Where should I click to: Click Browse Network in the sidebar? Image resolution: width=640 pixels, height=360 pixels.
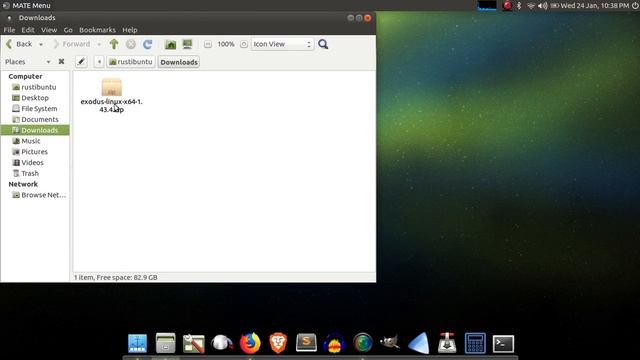point(35,195)
